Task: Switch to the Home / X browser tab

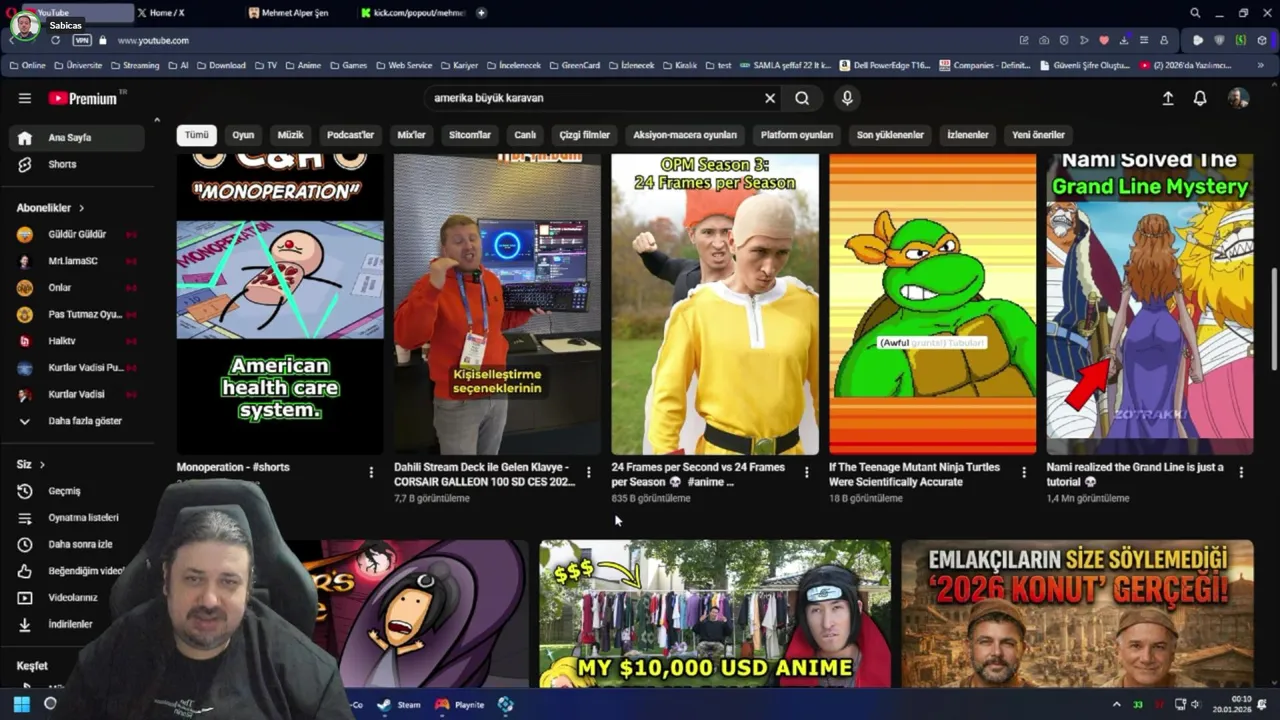Action: pos(187,13)
